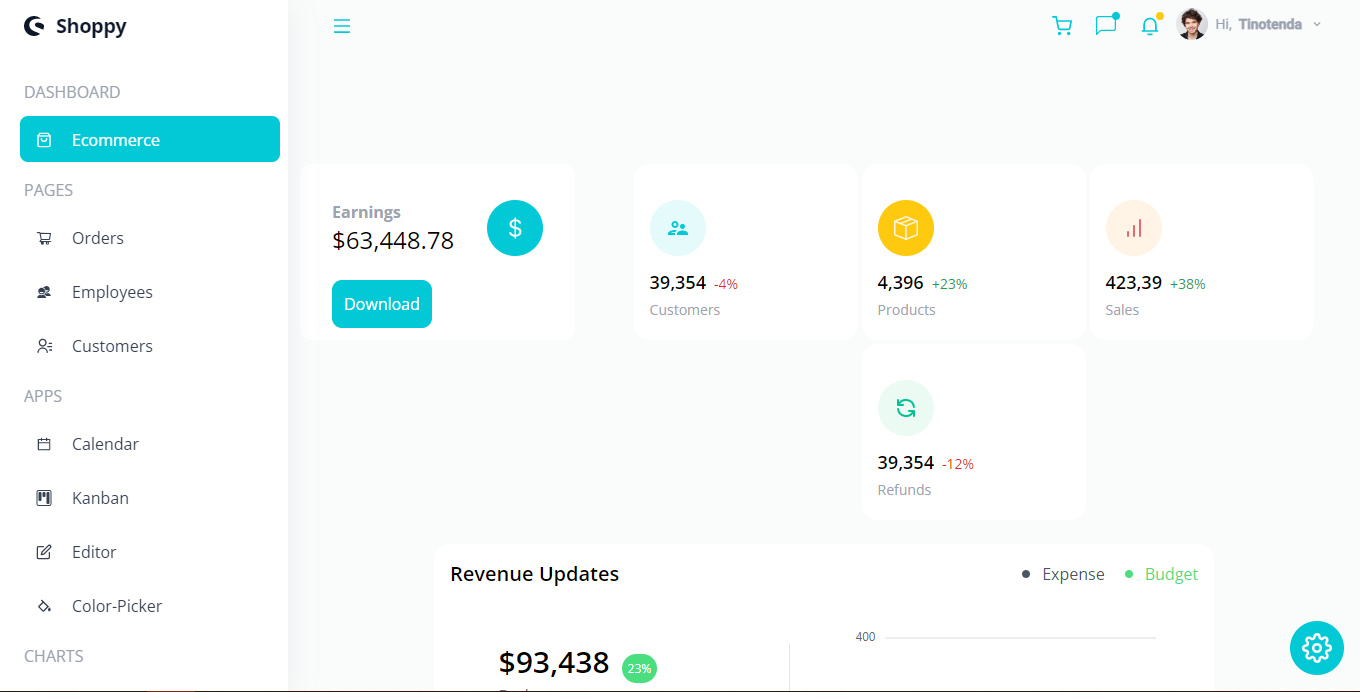Select the Kanban board icon in sidebar
The width and height of the screenshot is (1360, 692).
(x=43, y=497)
